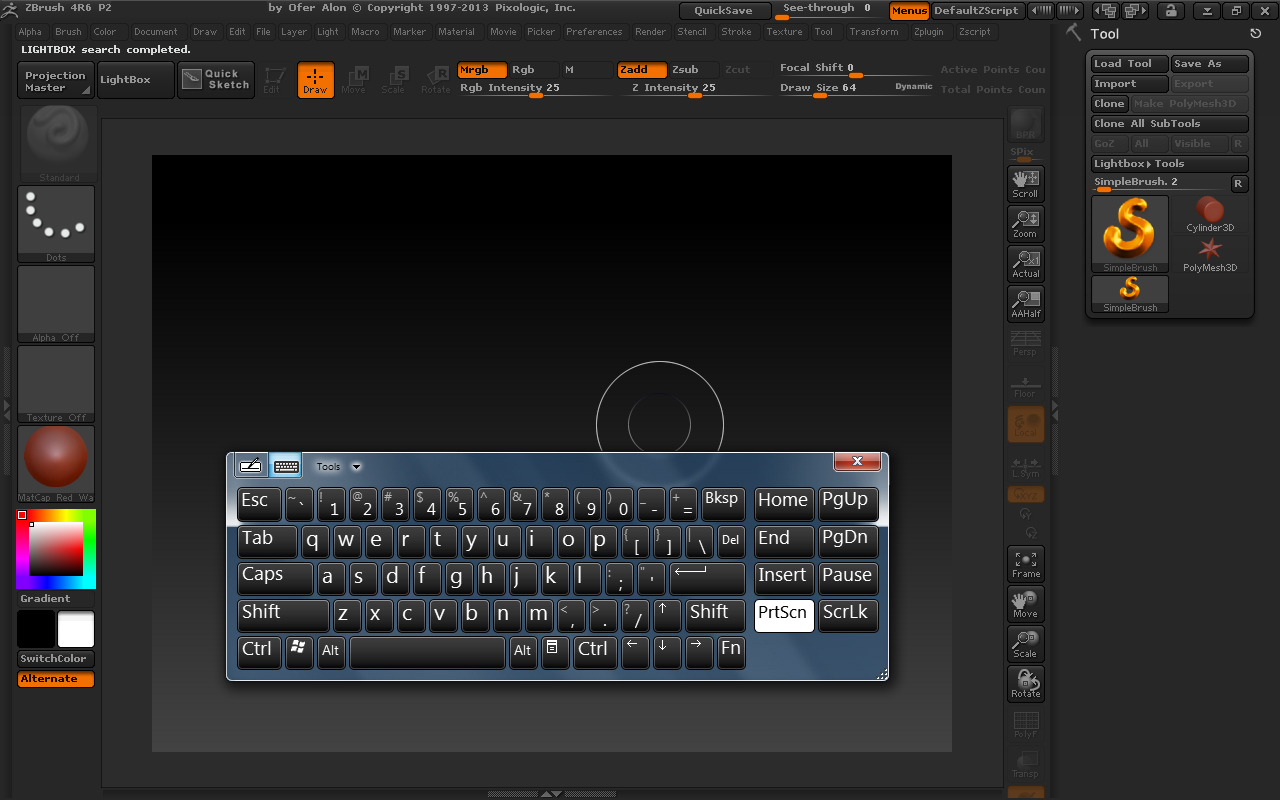
Task: Open the Zplugin menu
Action: pyautogui.click(x=928, y=32)
